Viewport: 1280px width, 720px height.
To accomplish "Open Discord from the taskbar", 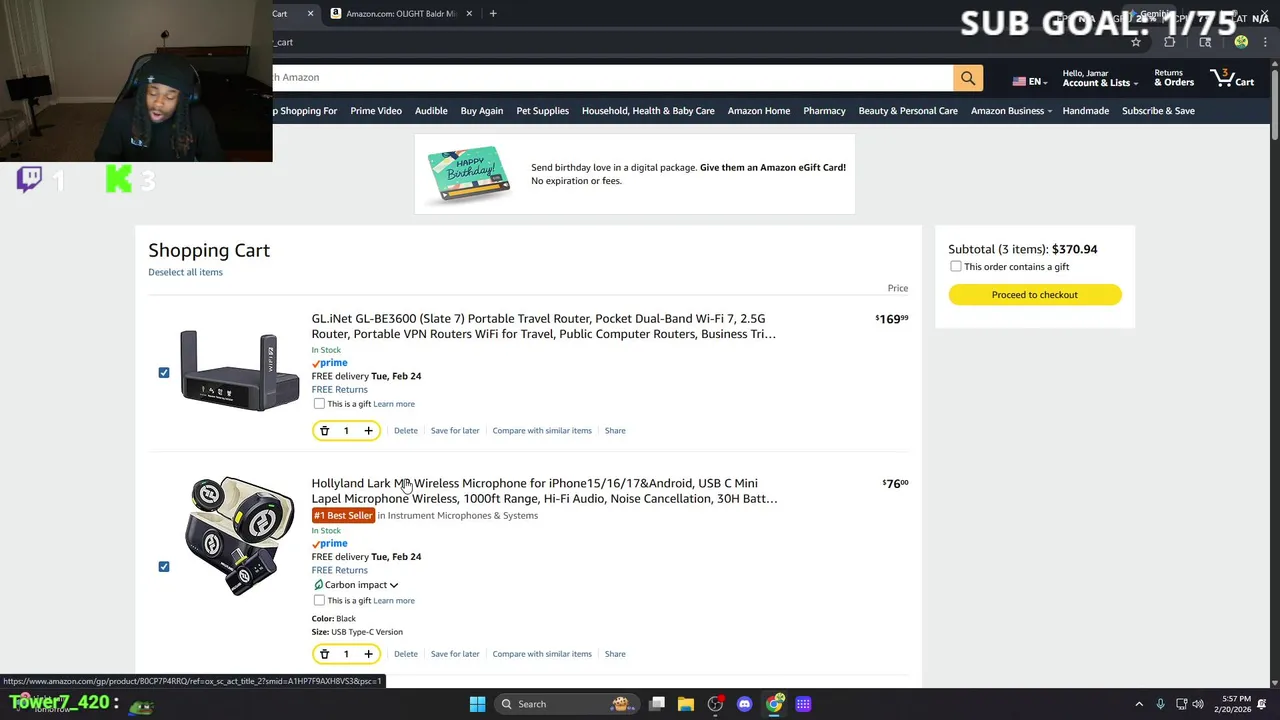I will click(x=744, y=704).
